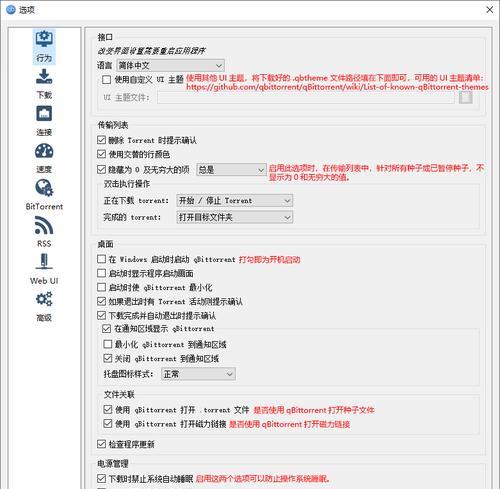
Task: Expand the 语言 language dropdown
Action: coord(170,65)
